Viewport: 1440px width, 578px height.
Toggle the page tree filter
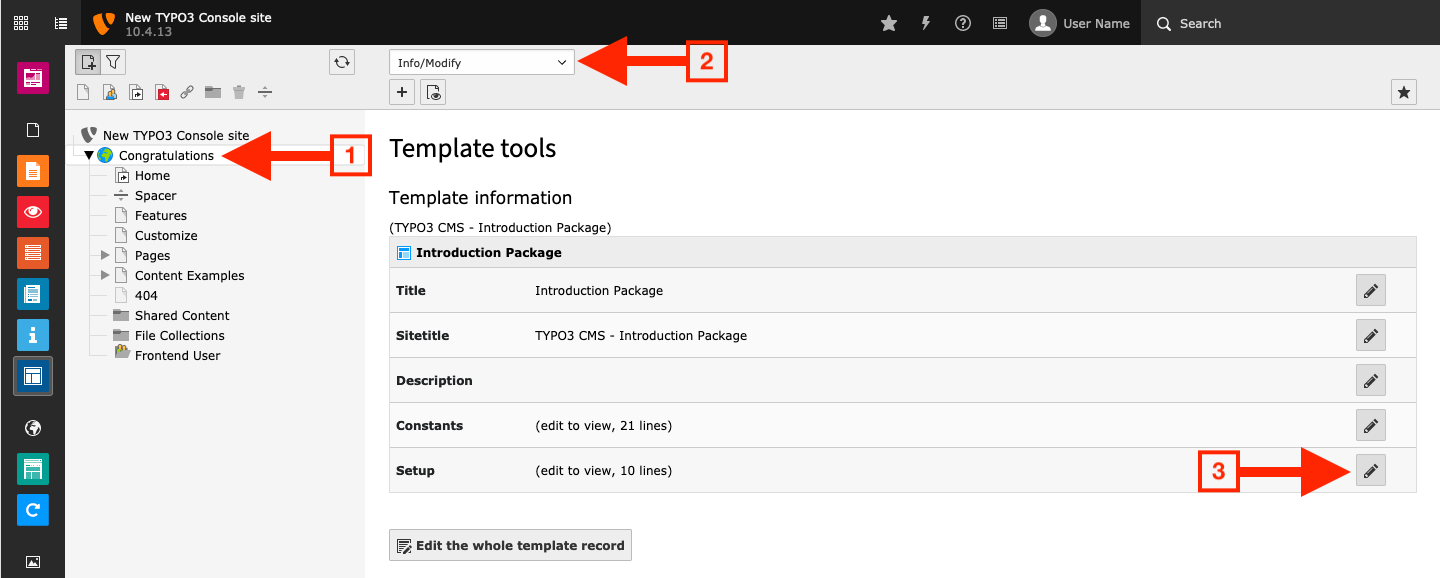pos(113,62)
